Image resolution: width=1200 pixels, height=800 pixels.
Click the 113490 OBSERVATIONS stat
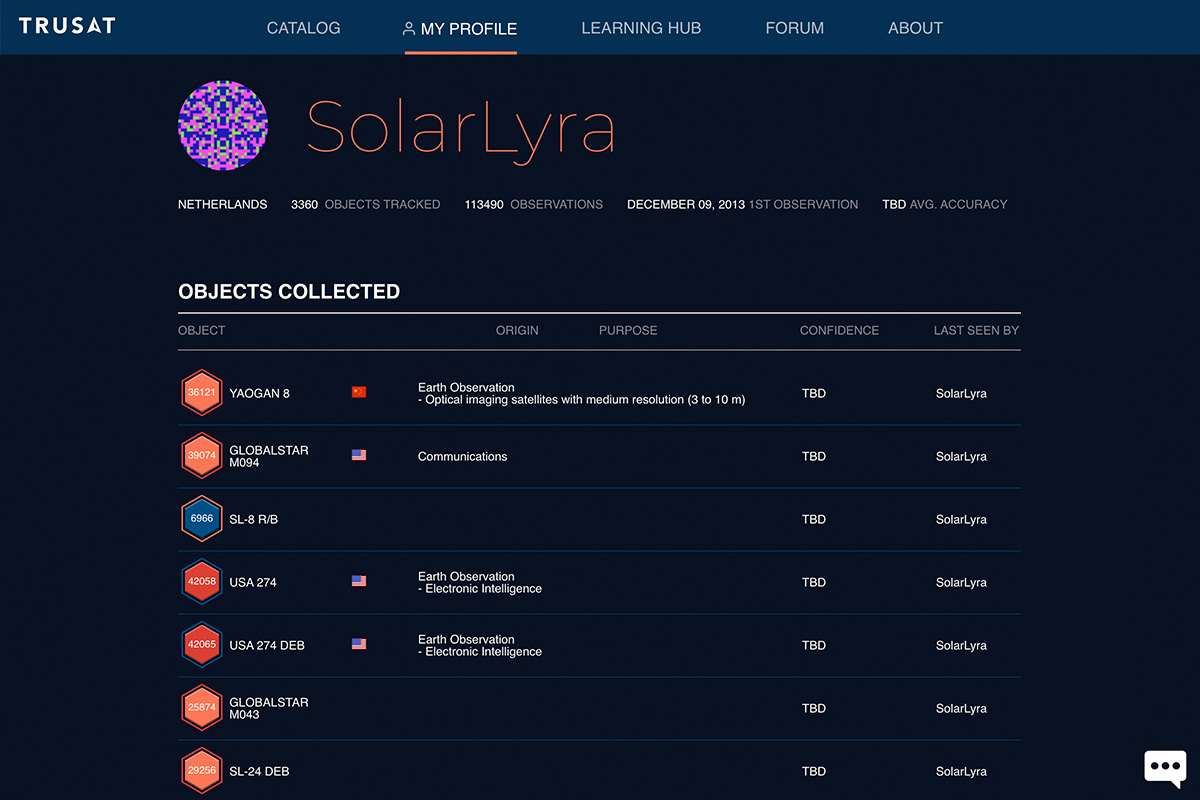pos(534,204)
